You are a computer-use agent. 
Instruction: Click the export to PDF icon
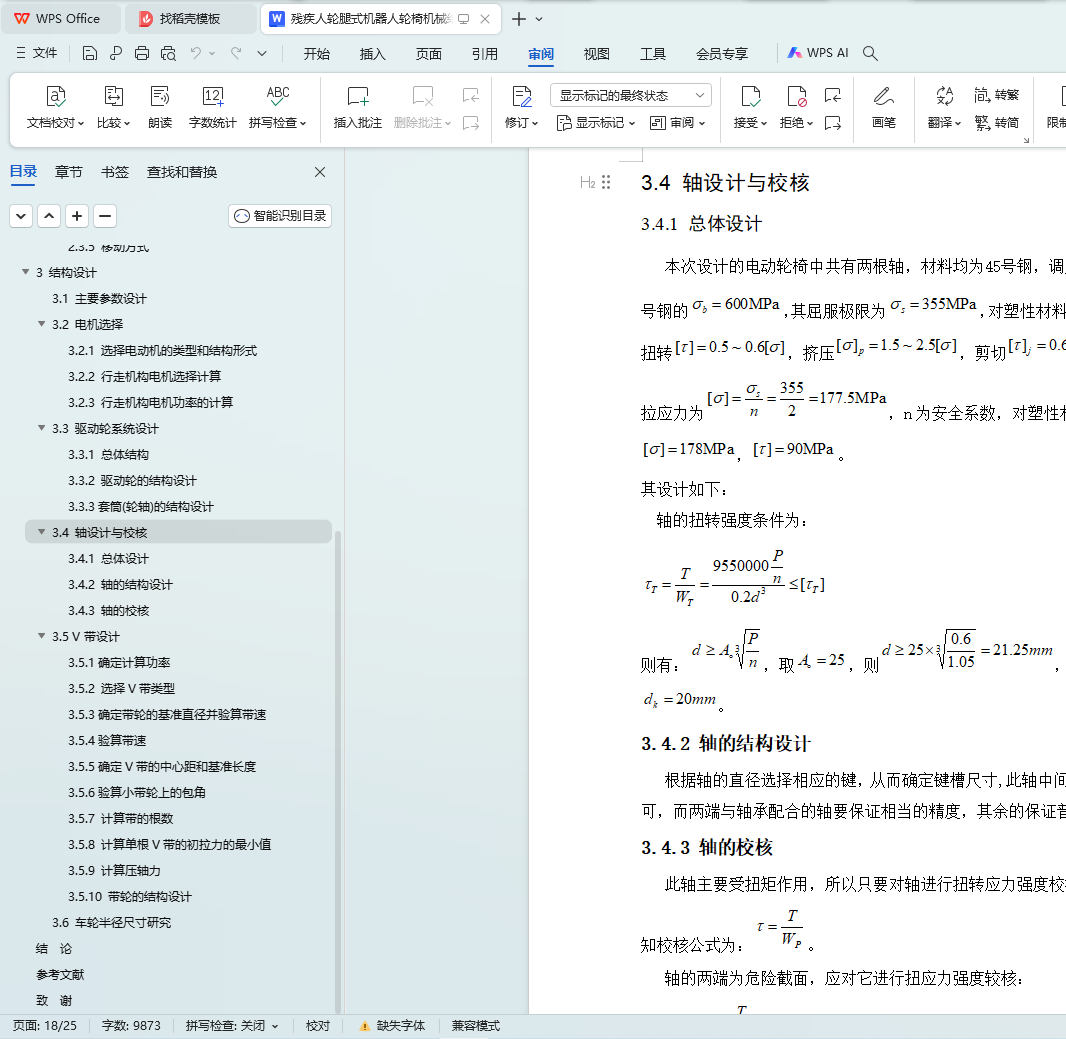(x=116, y=53)
